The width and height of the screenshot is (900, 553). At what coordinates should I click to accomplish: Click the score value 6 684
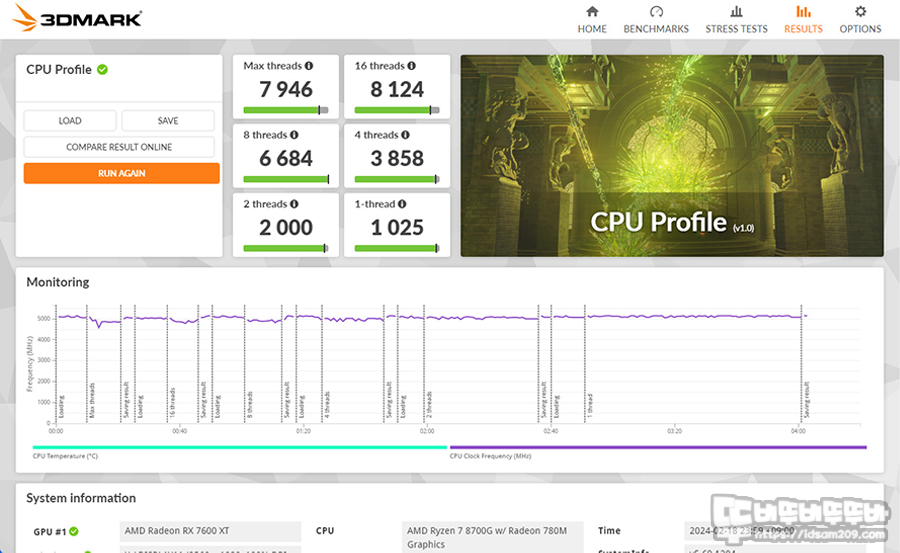[286, 158]
